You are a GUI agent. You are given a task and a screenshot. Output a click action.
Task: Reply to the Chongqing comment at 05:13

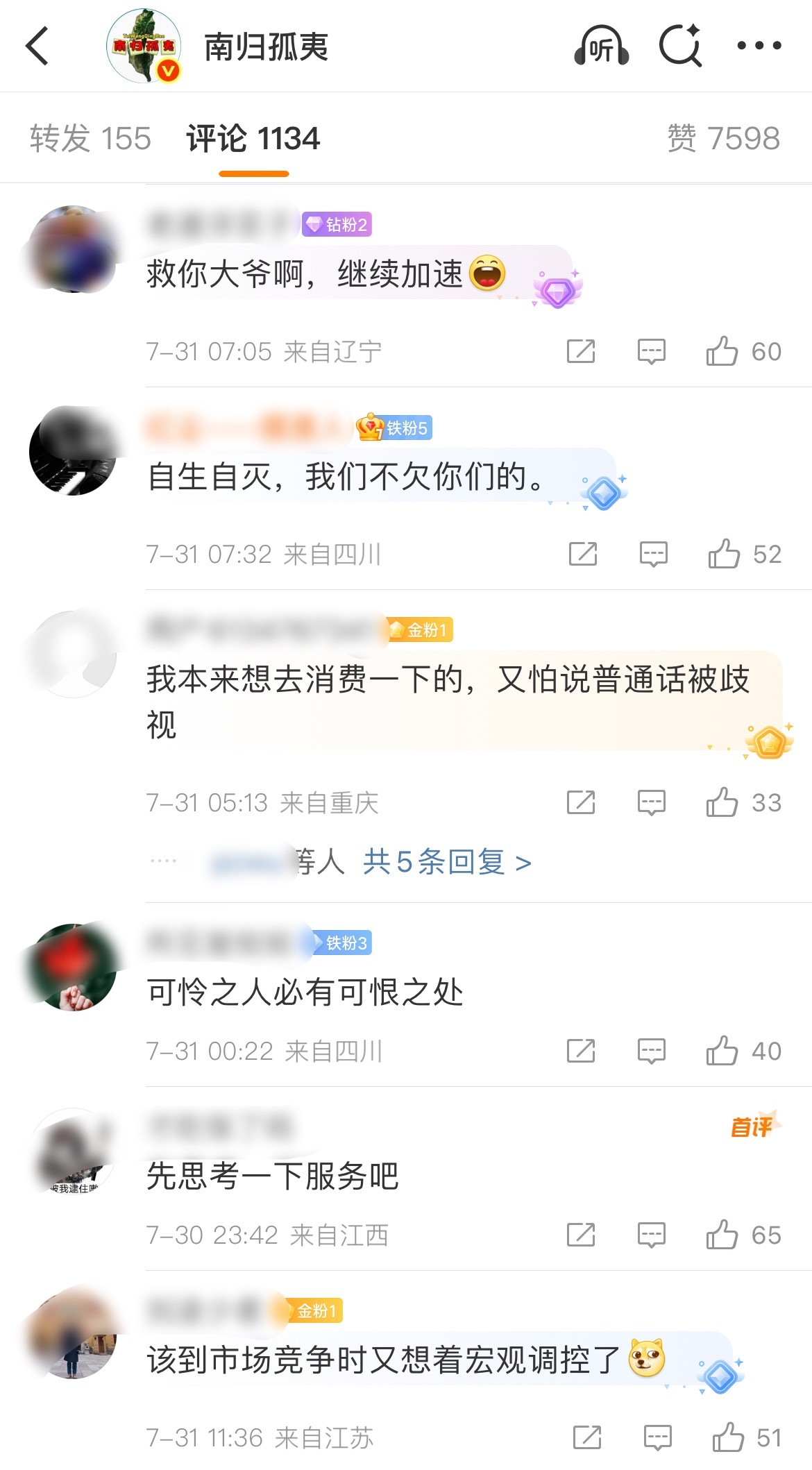click(651, 802)
